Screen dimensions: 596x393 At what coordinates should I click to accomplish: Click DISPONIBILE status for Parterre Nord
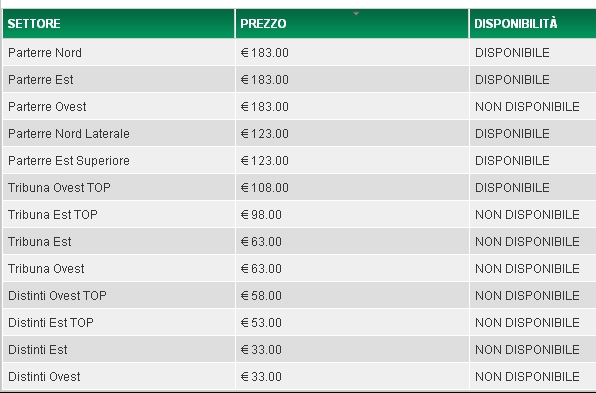512,52
